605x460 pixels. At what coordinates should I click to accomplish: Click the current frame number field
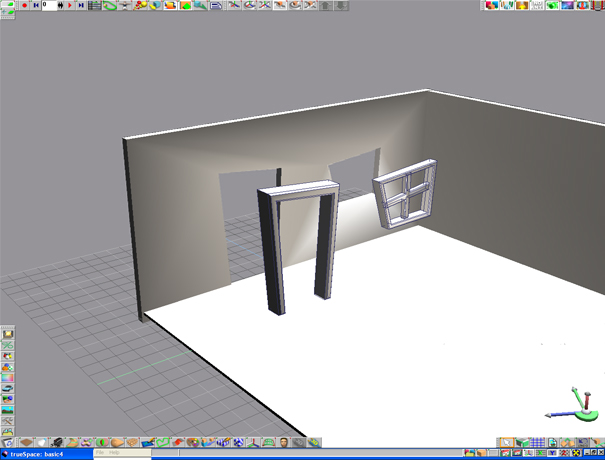49,6
